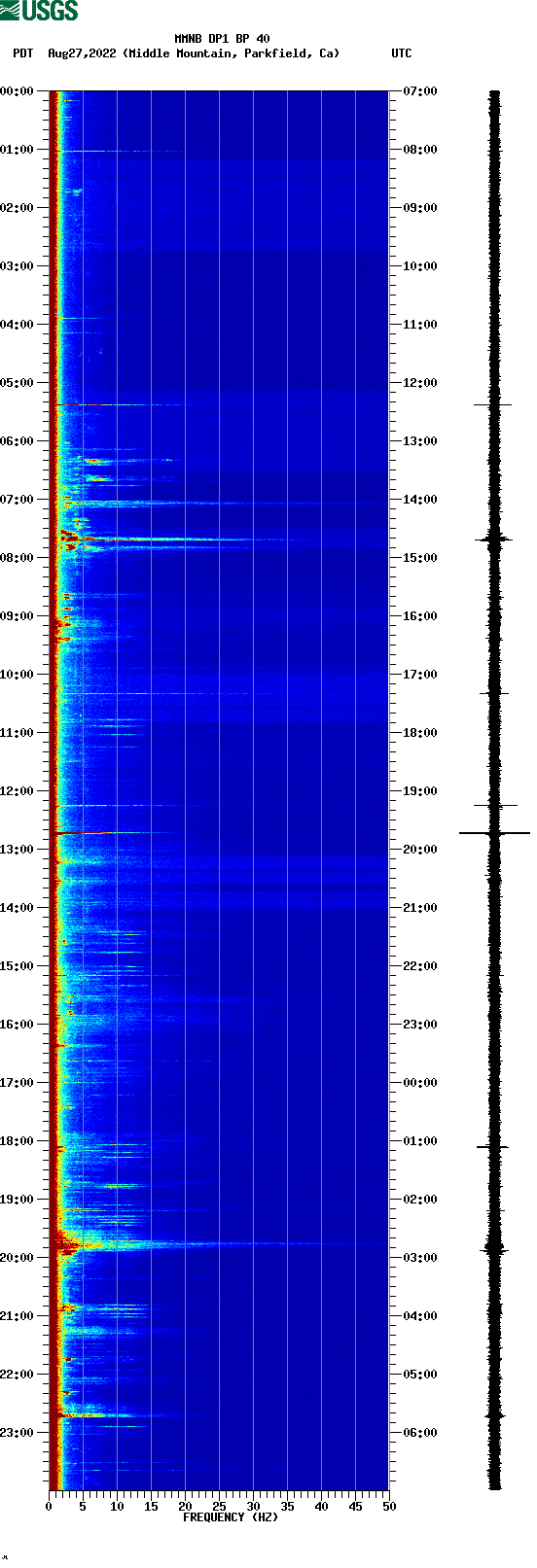Screen dimensions: 537x1568
Task: Click the Aug27,2022 date label
Action: 82,53
